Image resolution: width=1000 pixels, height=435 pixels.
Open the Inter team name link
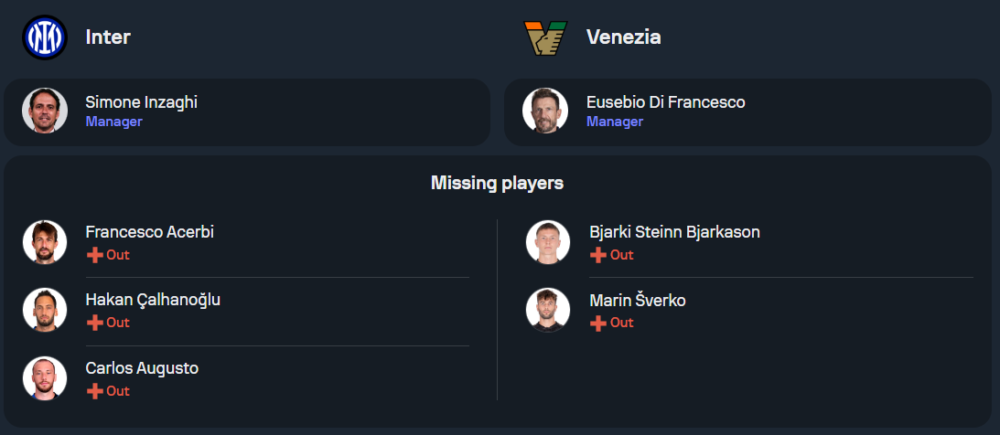(x=108, y=37)
